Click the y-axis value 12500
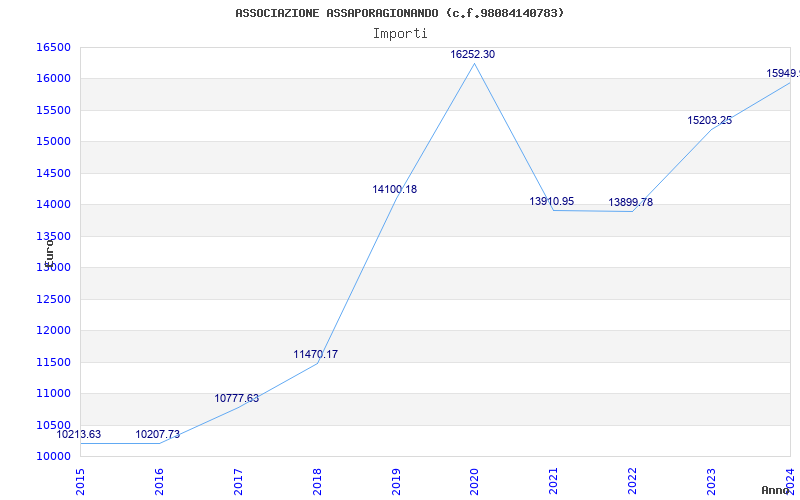 (53, 299)
